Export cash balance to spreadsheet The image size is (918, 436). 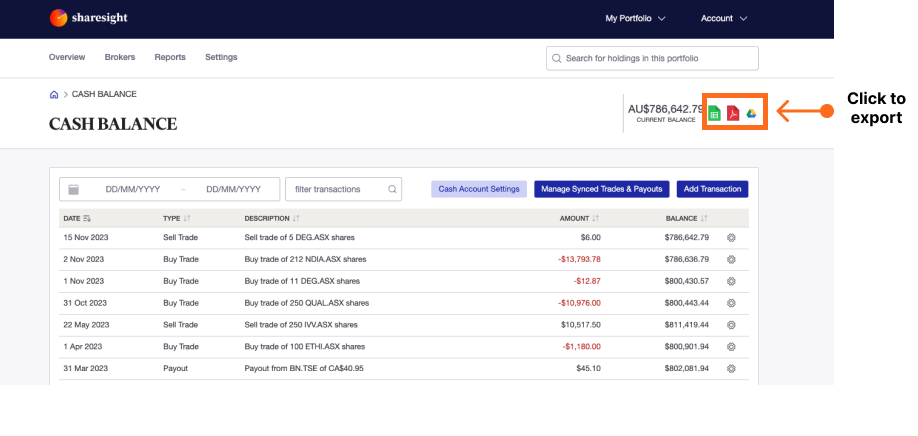point(714,113)
